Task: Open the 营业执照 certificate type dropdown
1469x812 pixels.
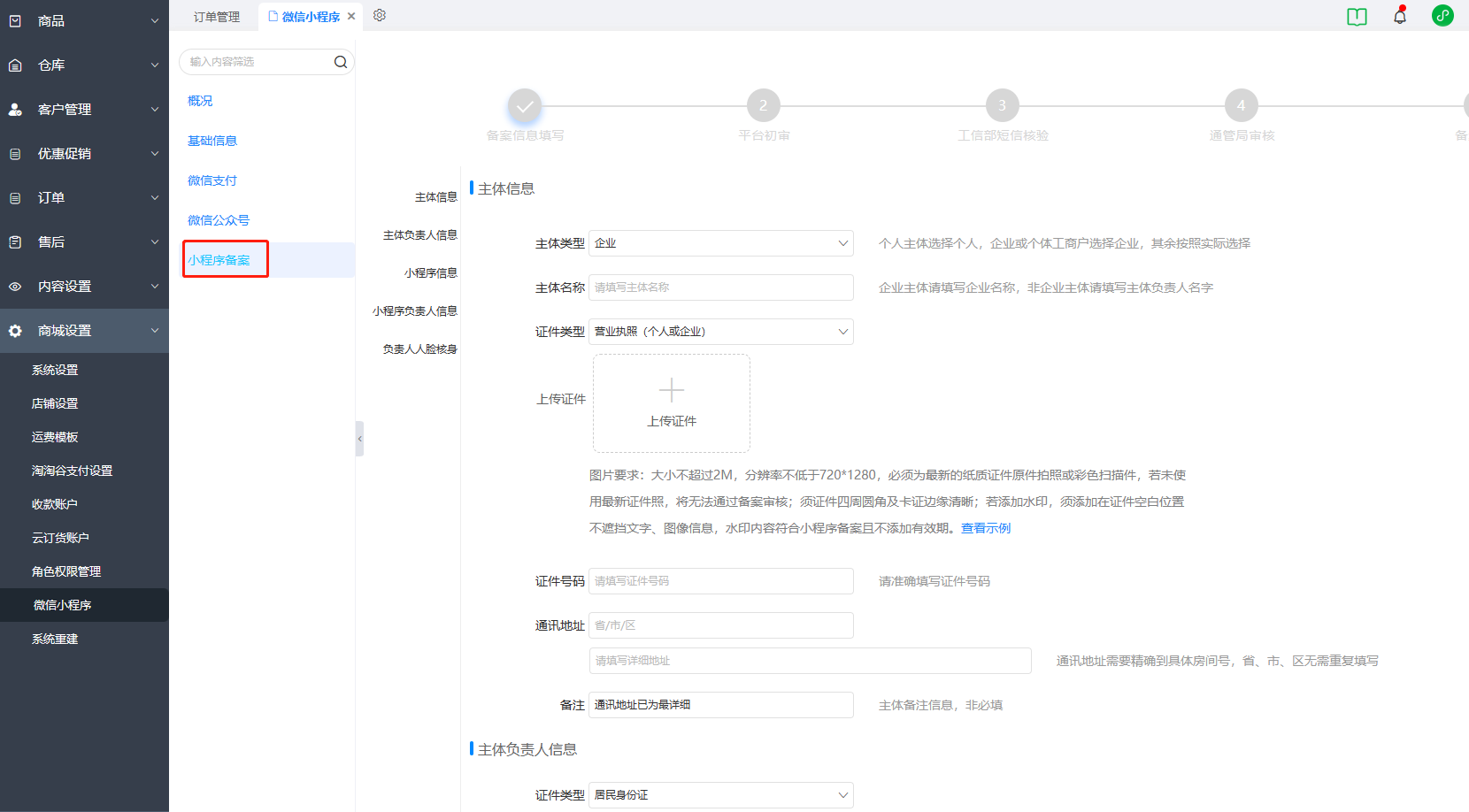Action: tap(721, 332)
